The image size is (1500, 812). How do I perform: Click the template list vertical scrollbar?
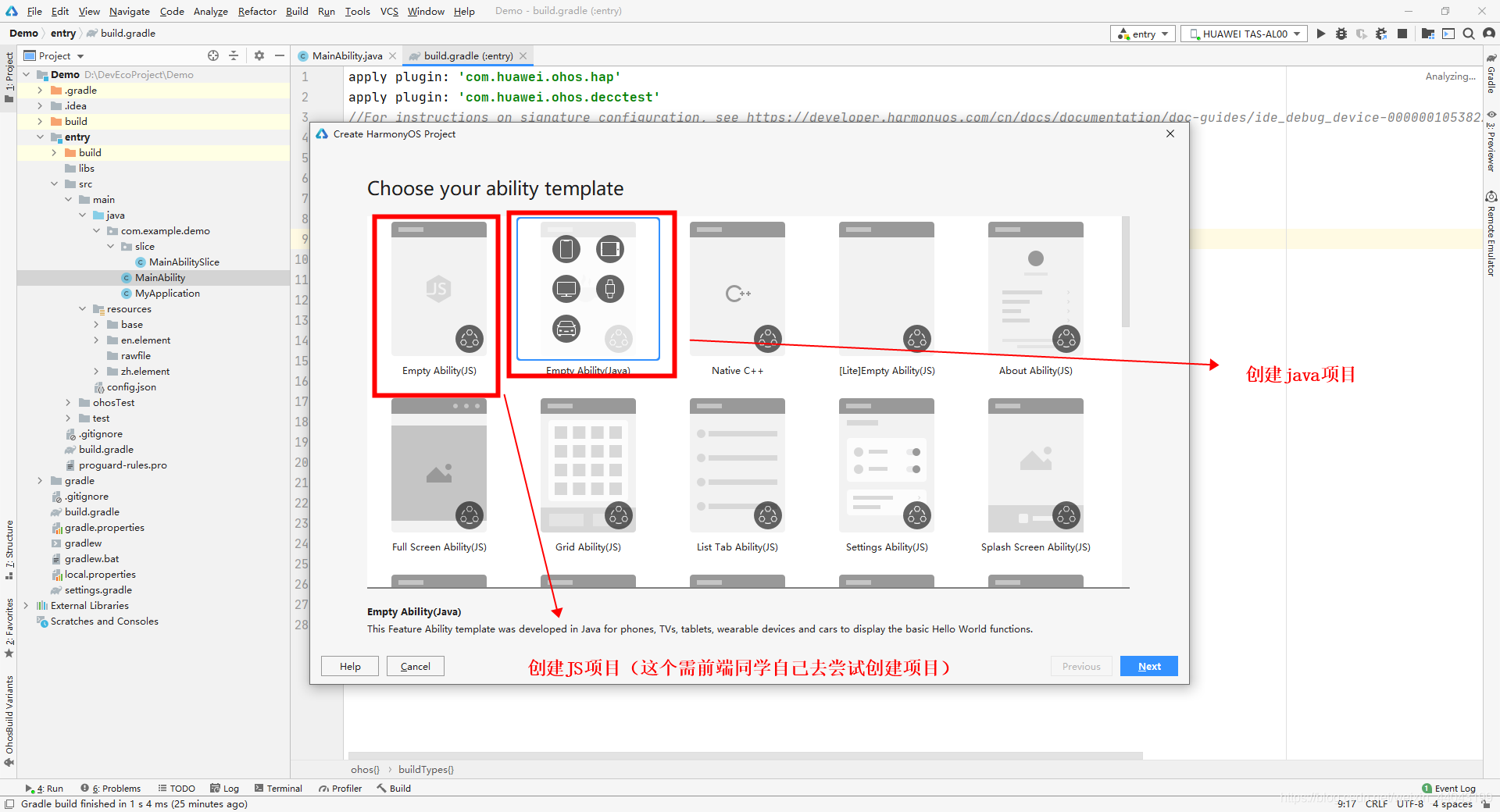pos(1126,272)
